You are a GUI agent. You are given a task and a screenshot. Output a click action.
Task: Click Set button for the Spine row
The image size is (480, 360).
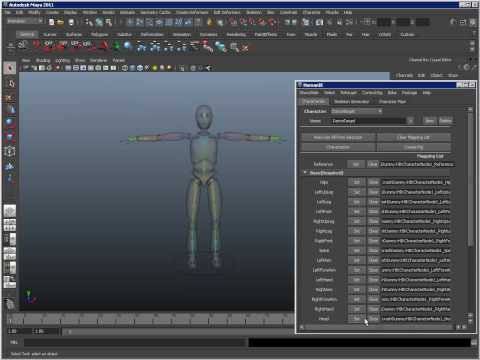coord(356,250)
